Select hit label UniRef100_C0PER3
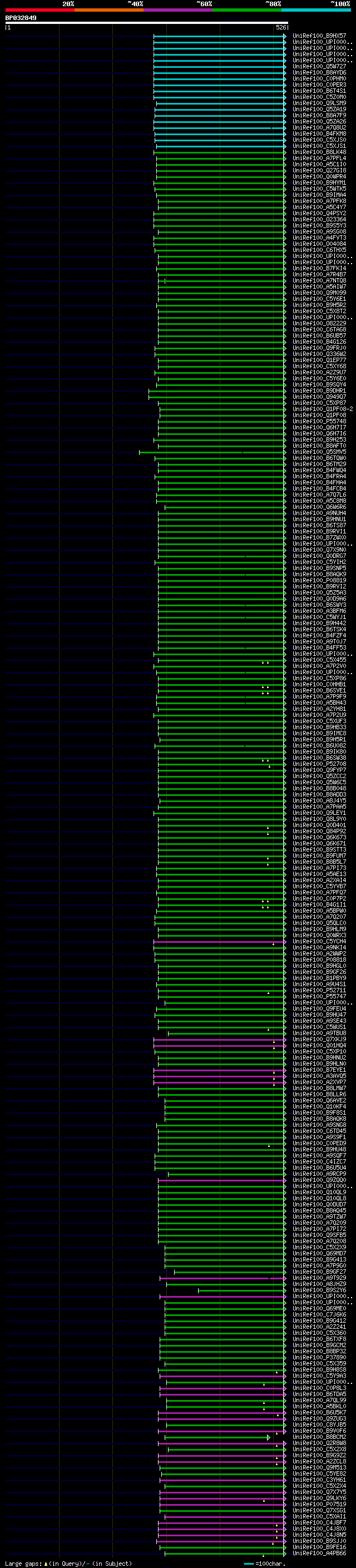The width and height of the screenshot is (356, 1568). tap(319, 85)
